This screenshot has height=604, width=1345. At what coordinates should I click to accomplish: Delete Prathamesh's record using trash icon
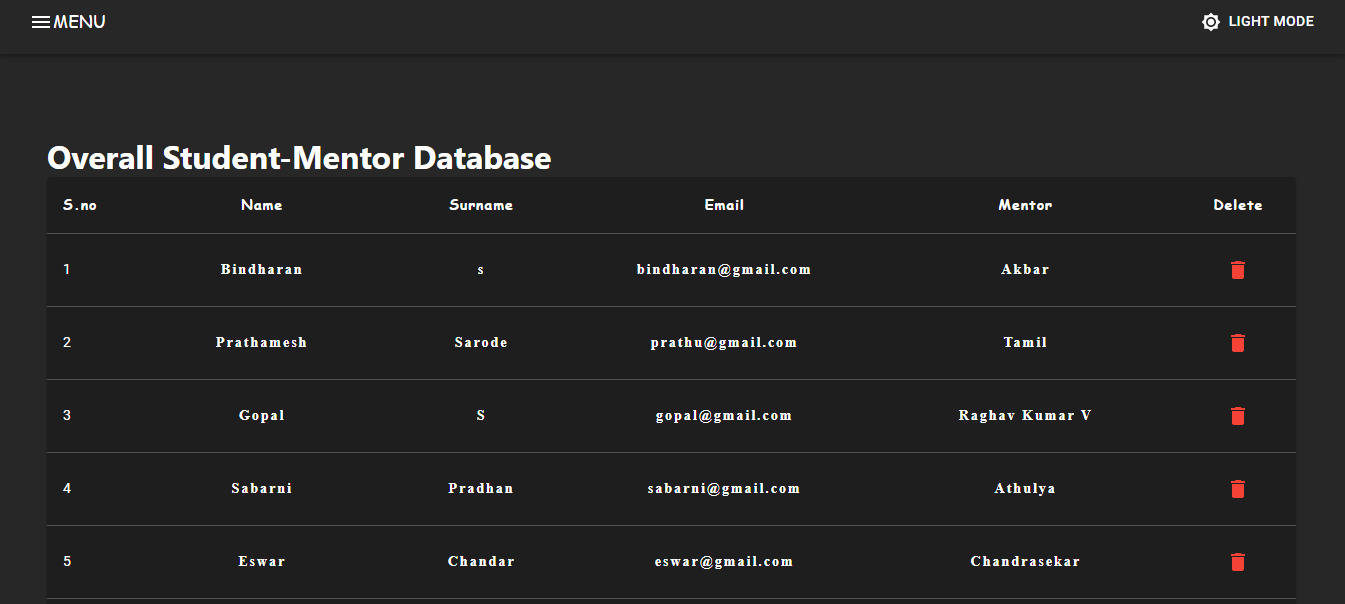point(1238,343)
